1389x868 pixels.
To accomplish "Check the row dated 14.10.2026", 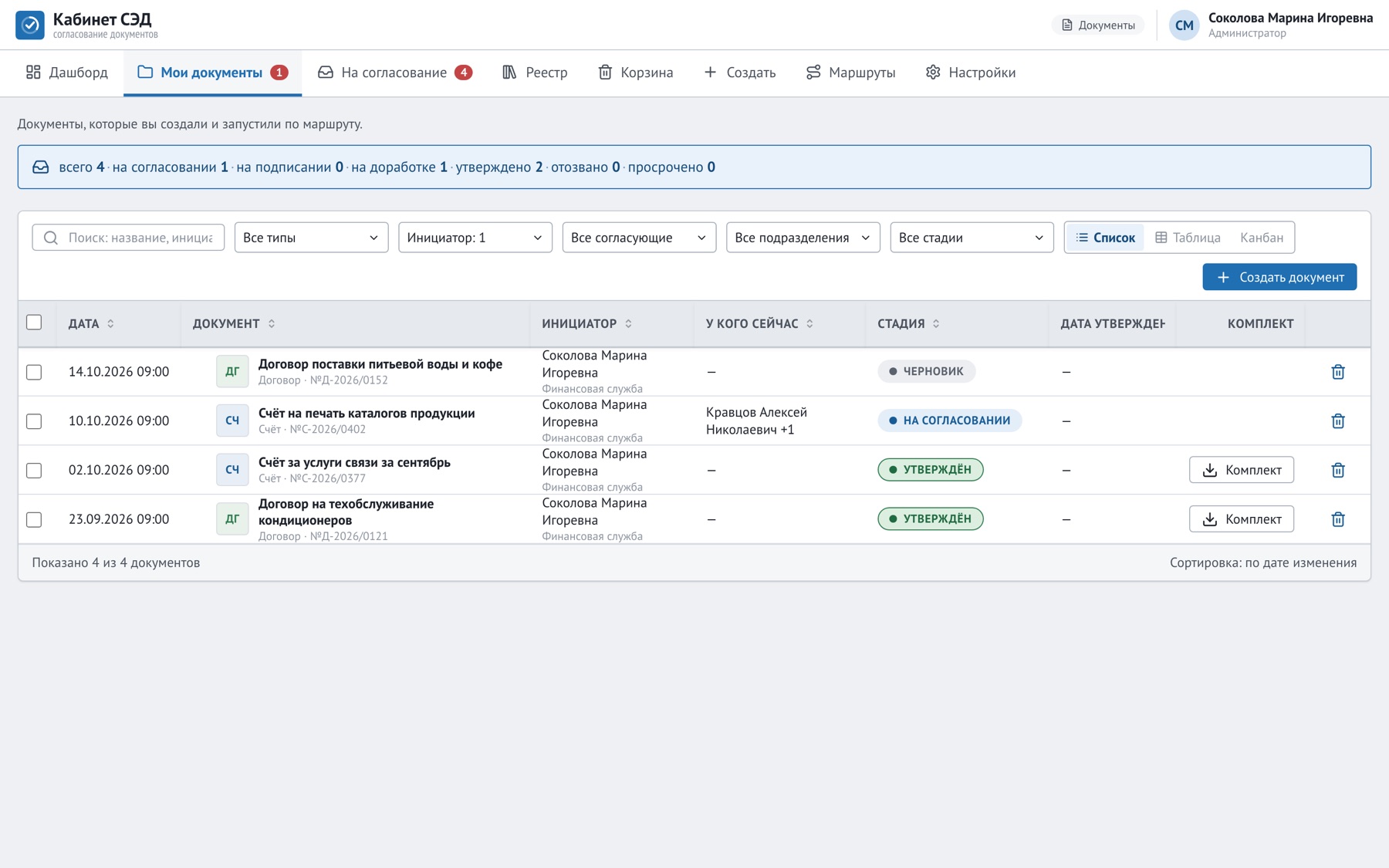I will 34,372.
